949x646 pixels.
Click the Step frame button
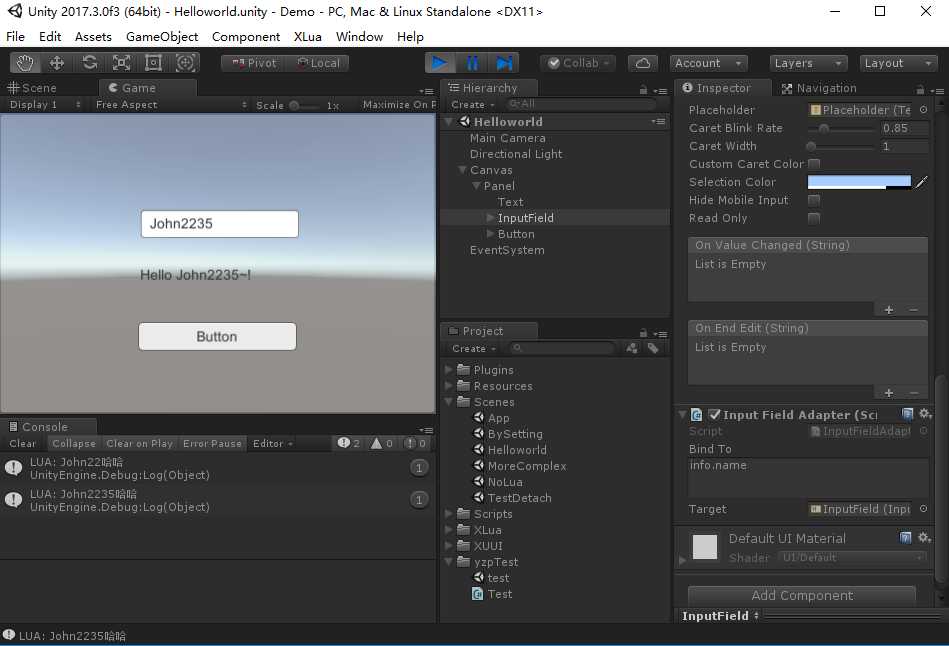[504, 63]
